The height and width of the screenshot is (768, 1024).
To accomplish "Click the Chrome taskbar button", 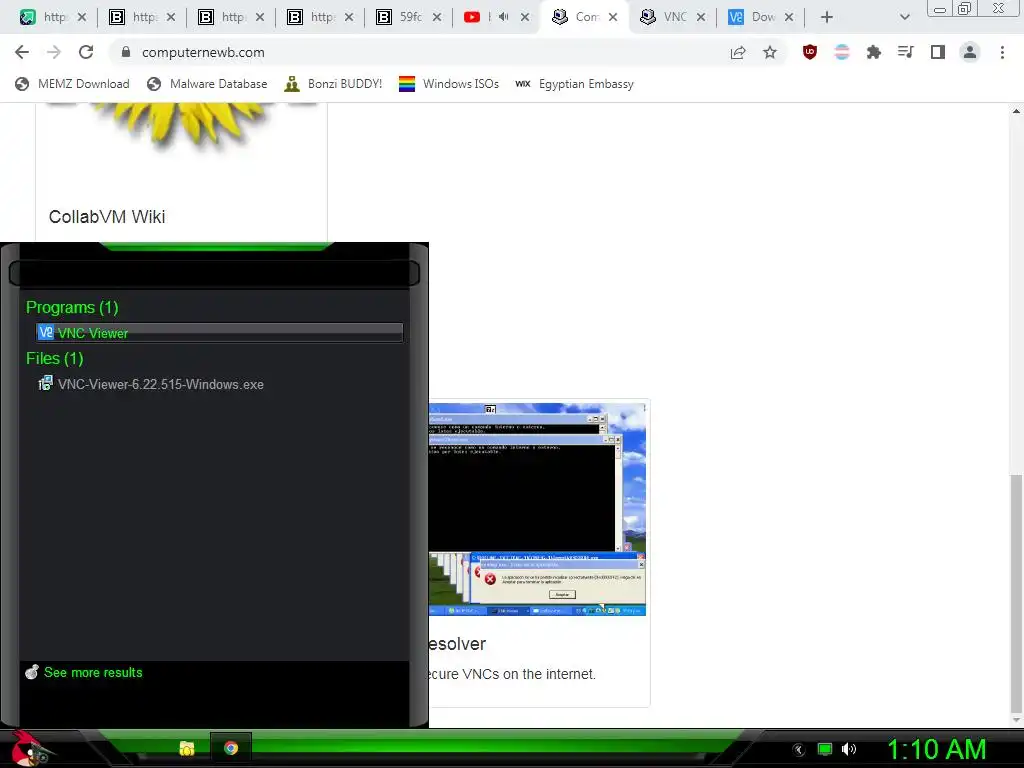I will [x=231, y=748].
